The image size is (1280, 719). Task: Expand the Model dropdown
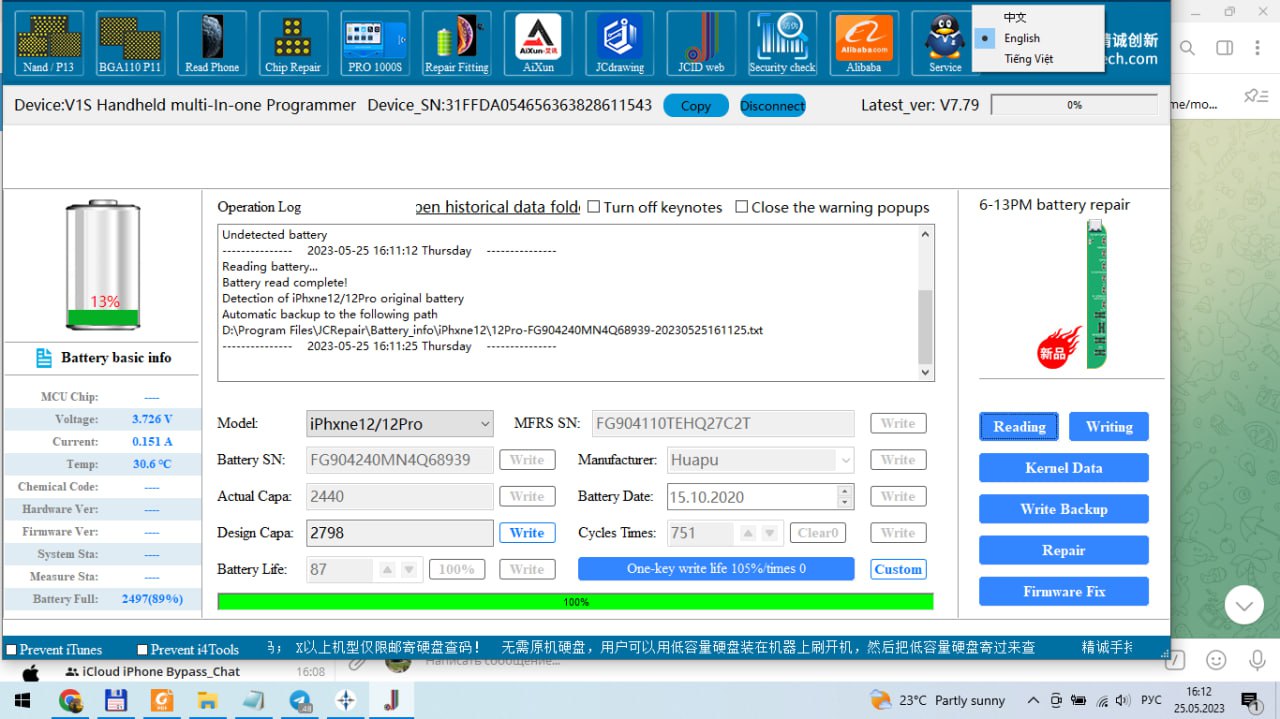tap(485, 424)
